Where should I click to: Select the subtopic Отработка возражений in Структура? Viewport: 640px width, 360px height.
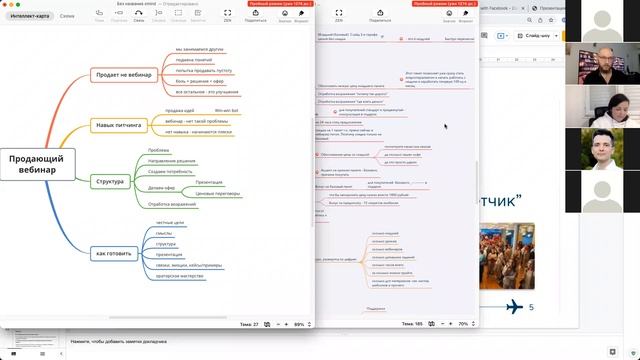[x=172, y=204]
